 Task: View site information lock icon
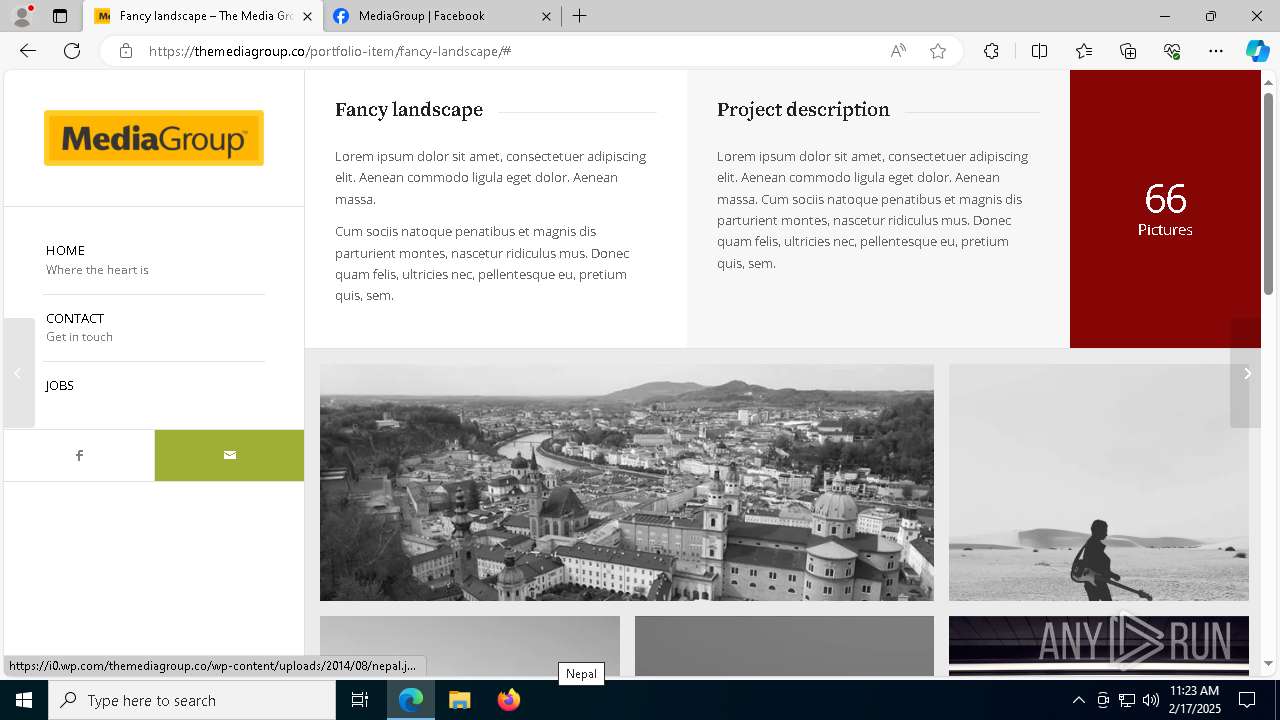click(x=125, y=51)
